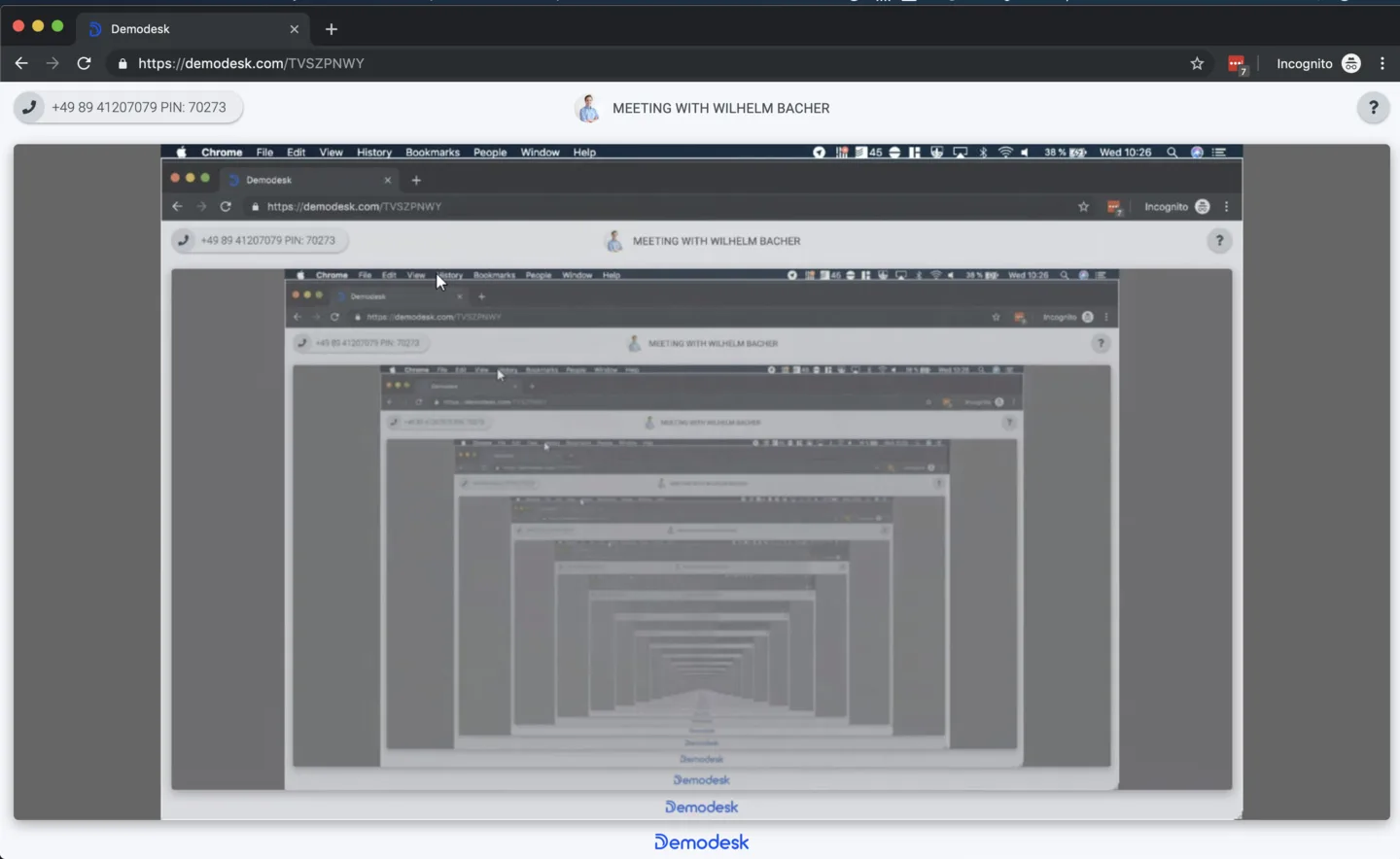Open the outermost Chrome three-dot menu
Viewport: 1400px width, 859px height.
pyautogui.click(x=1382, y=63)
